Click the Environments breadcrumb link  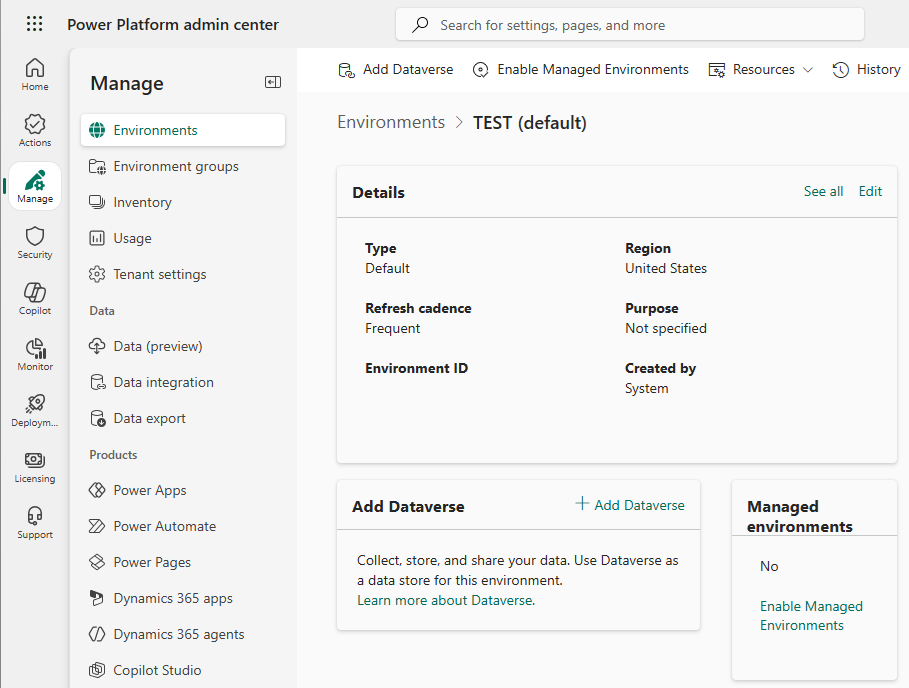391,122
